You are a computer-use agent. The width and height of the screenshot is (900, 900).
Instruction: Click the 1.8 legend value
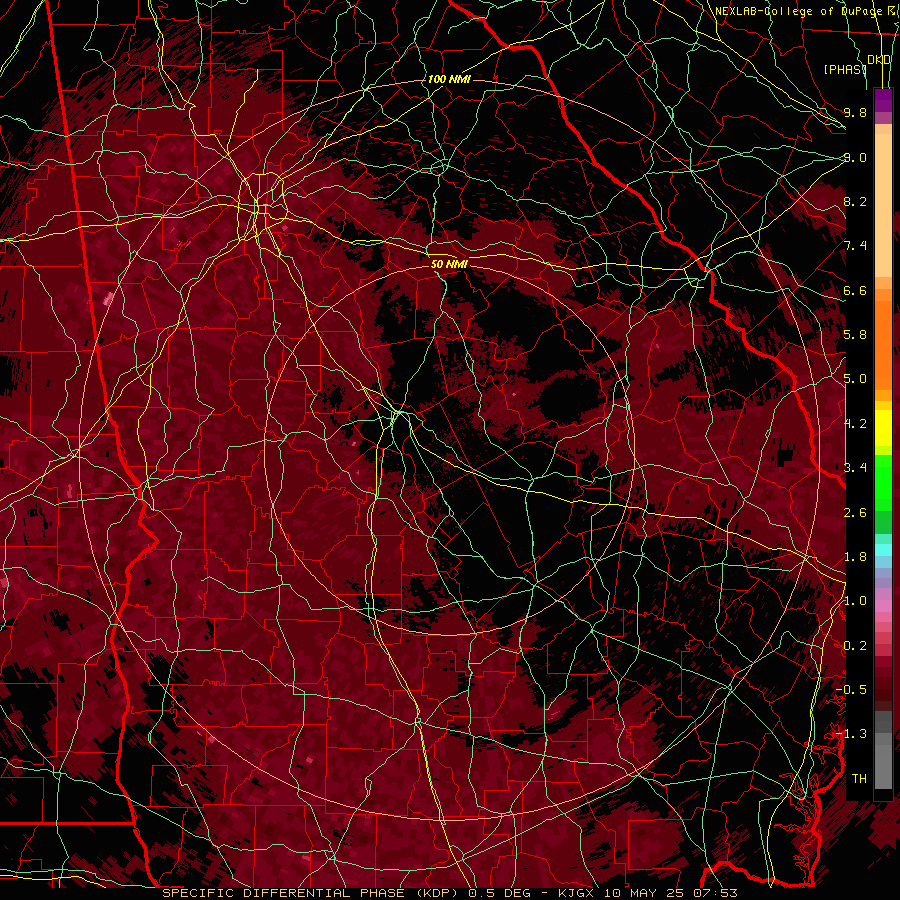(x=855, y=557)
